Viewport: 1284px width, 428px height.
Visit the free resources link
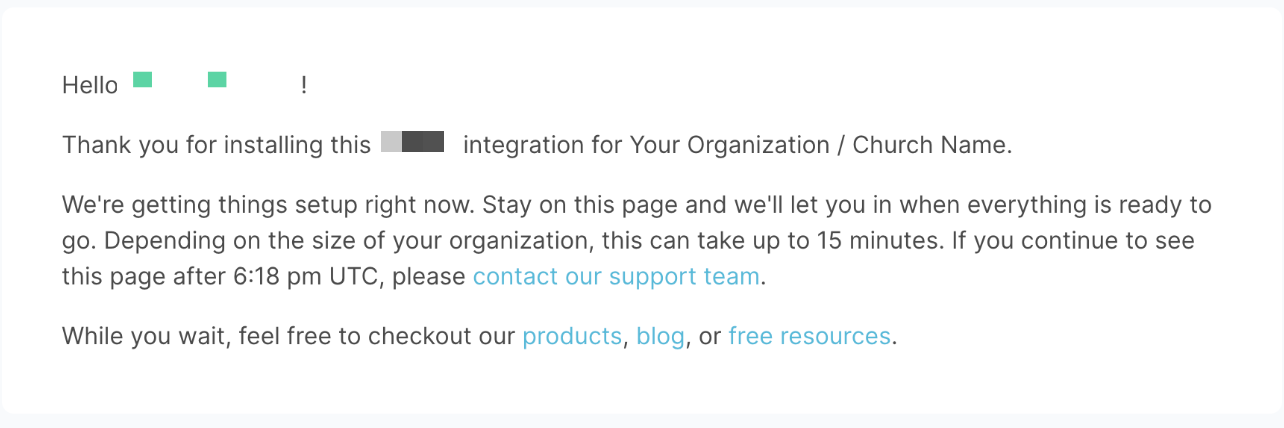tap(809, 336)
